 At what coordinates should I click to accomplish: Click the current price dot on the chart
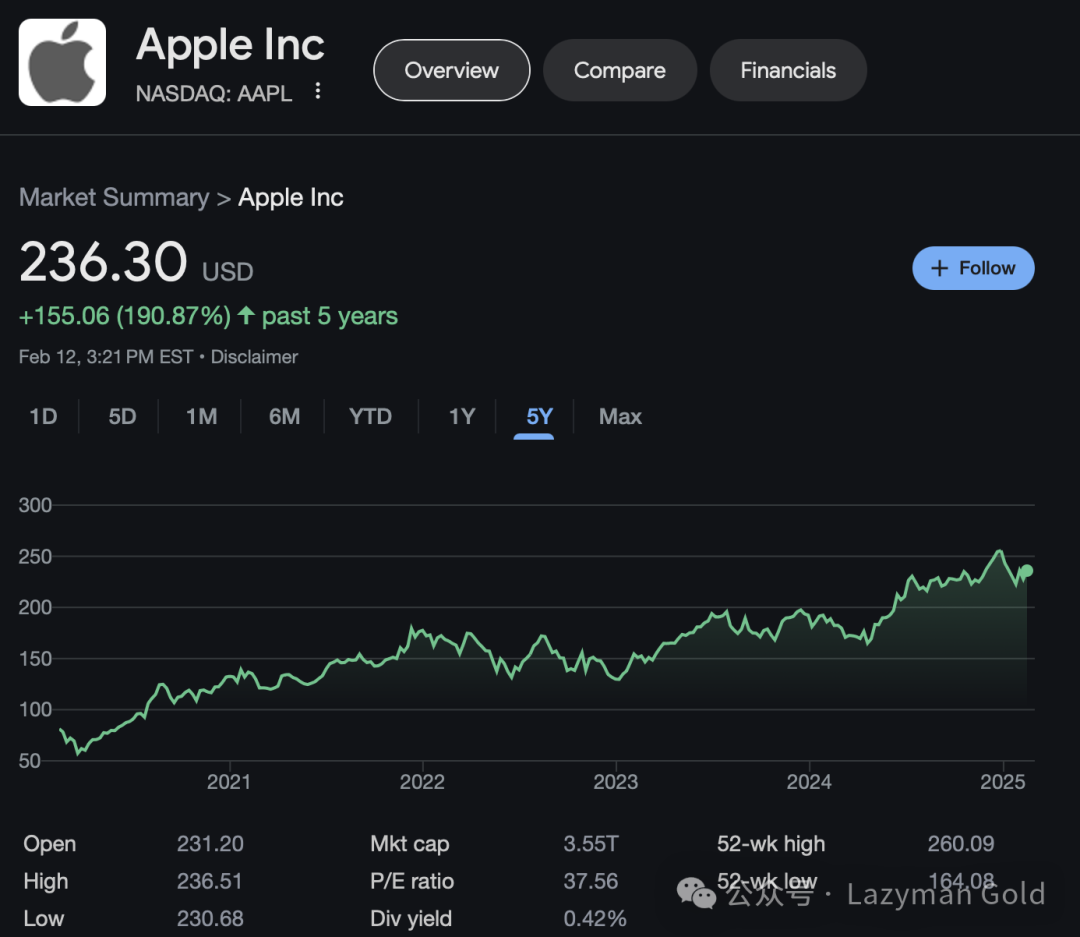pyautogui.click(x=1026, y=570)
